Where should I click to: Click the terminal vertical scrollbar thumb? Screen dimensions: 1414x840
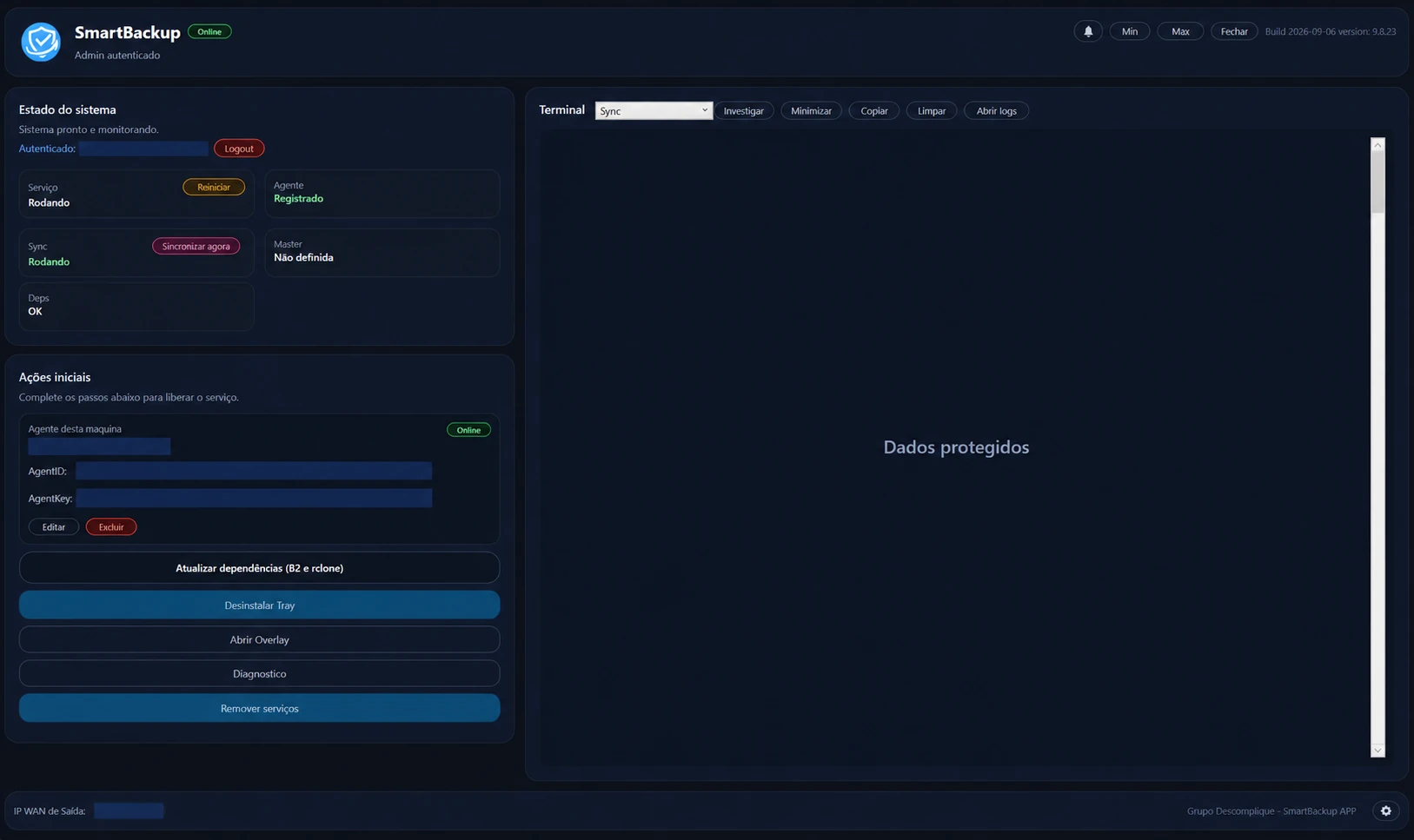1377,182
